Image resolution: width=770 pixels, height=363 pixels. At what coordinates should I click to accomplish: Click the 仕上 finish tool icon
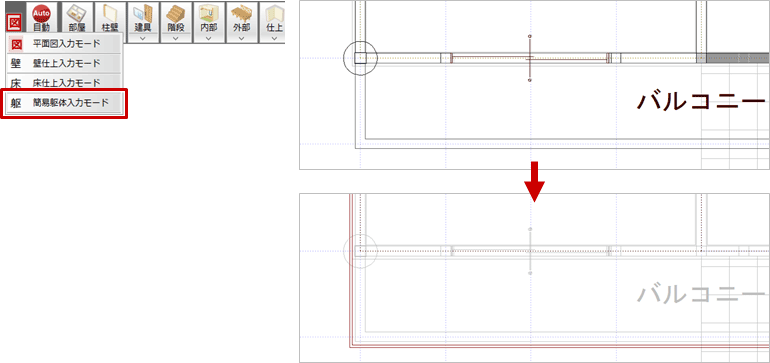pos(273,17)
